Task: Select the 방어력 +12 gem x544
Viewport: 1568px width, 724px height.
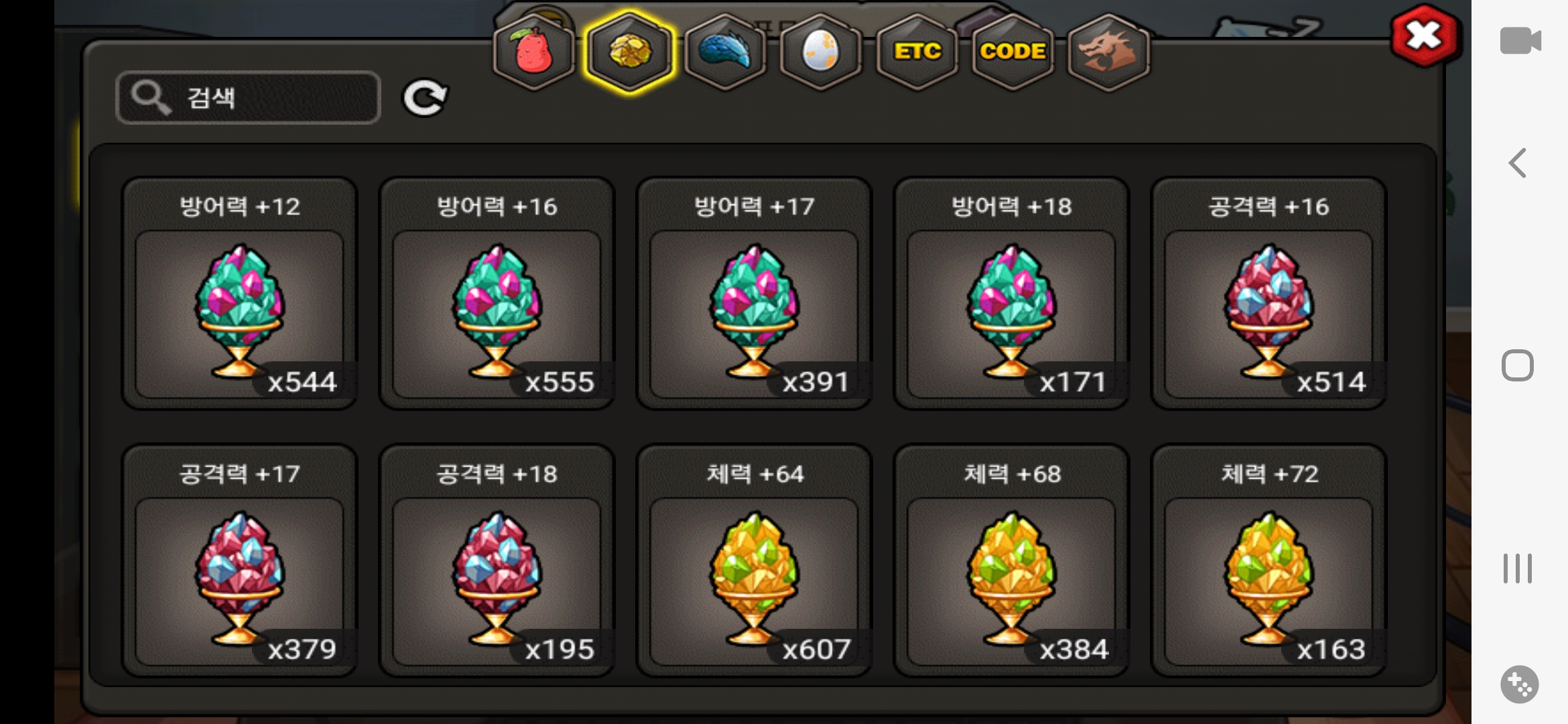Action: (239, 293)
